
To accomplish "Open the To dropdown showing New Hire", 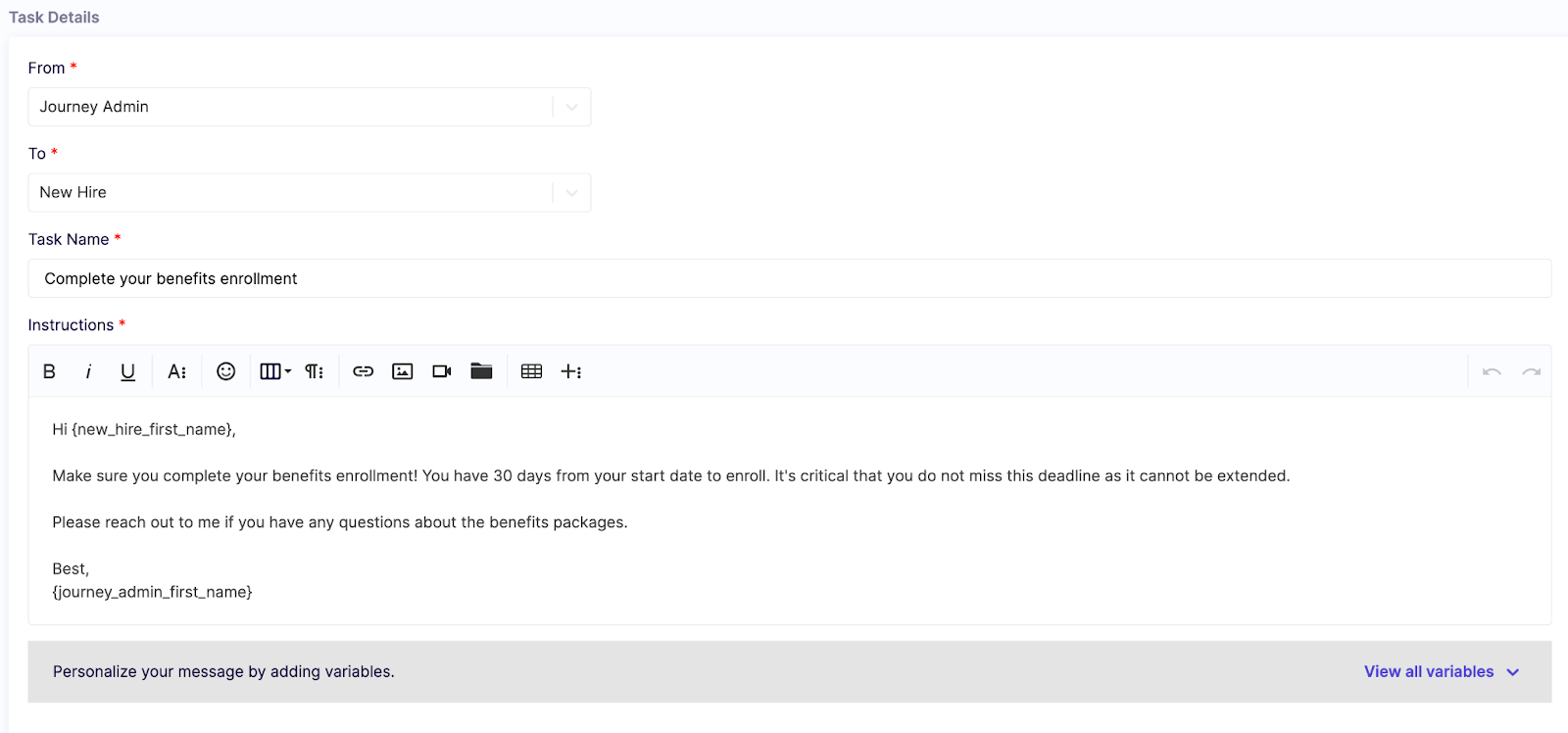I will click(310, 192).
